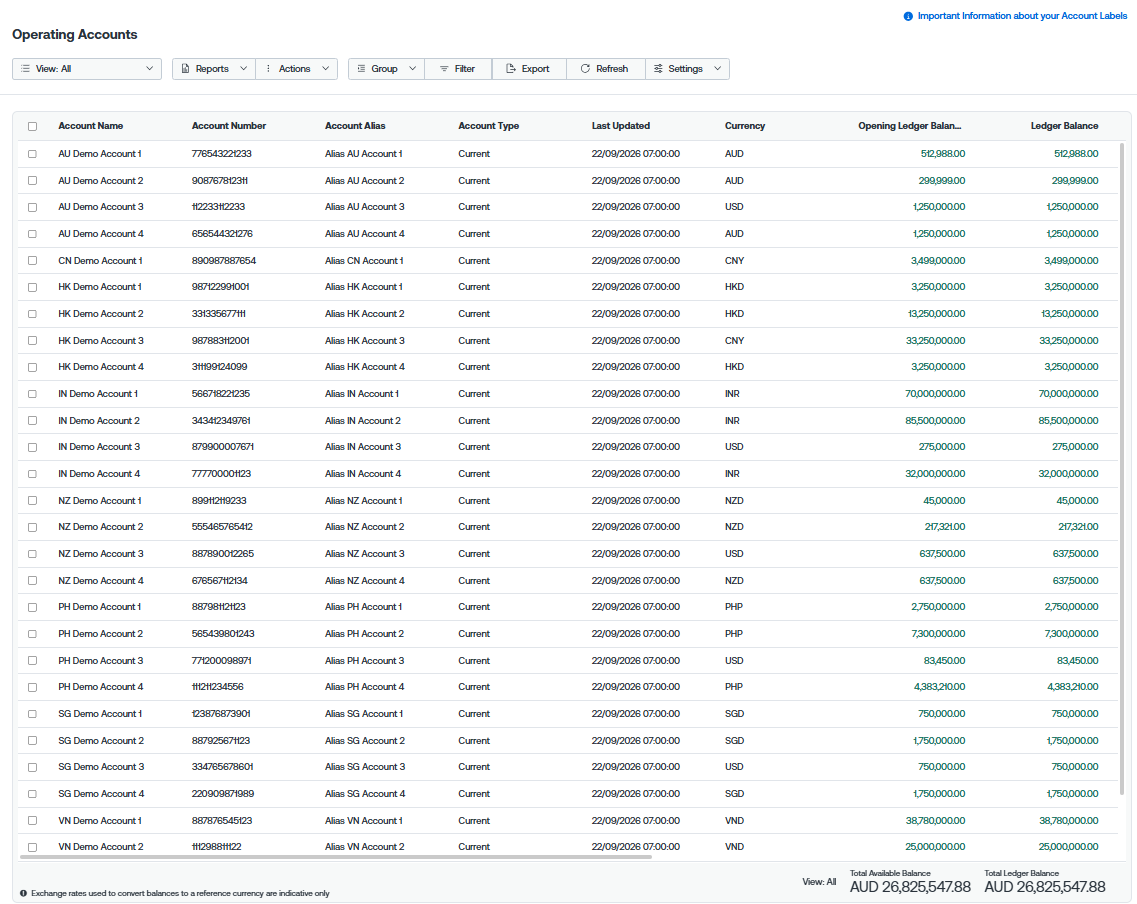Click the Reports document icon
This screenshot has height=904, width=1137.
[x=186, y=69]
